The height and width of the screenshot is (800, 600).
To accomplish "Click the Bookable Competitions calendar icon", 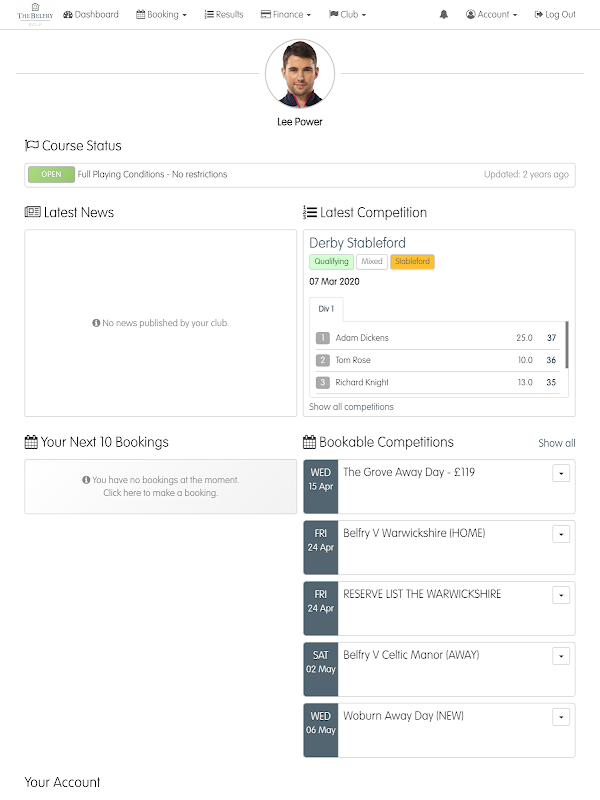I will click(309, 442).
